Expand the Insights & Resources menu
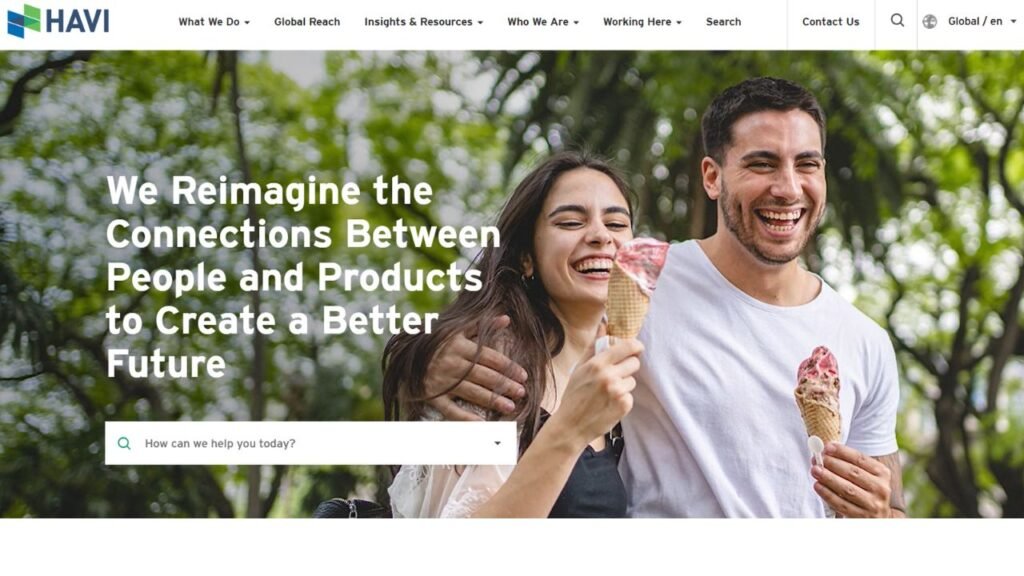The height and width of the screenshot is (576, 1024). coord(424,22)
